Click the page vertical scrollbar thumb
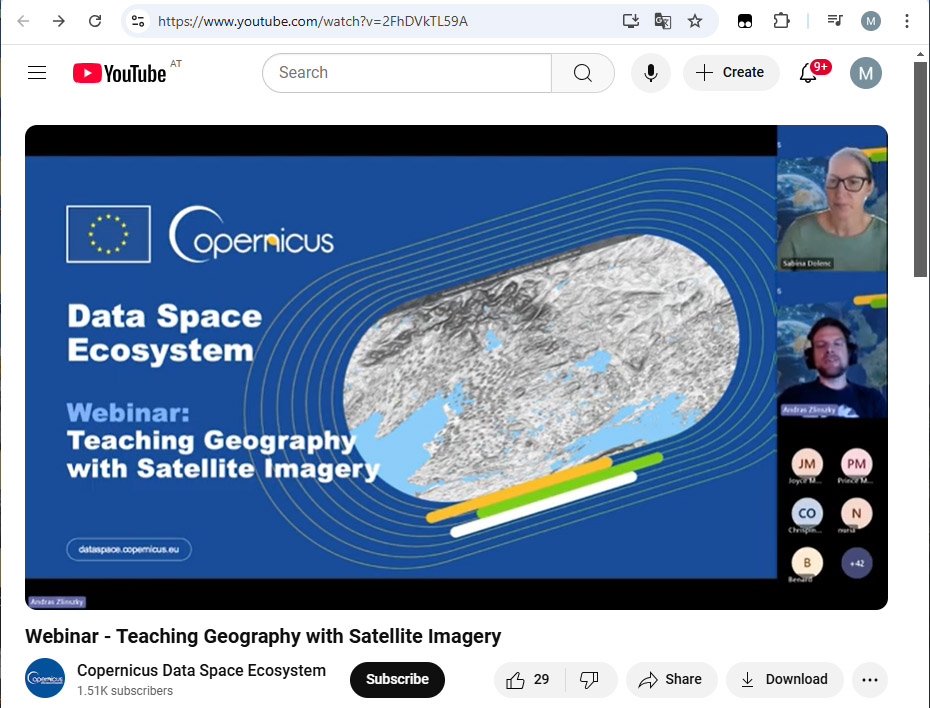Viewport: 930px width, 708px height. click(920, 169)
